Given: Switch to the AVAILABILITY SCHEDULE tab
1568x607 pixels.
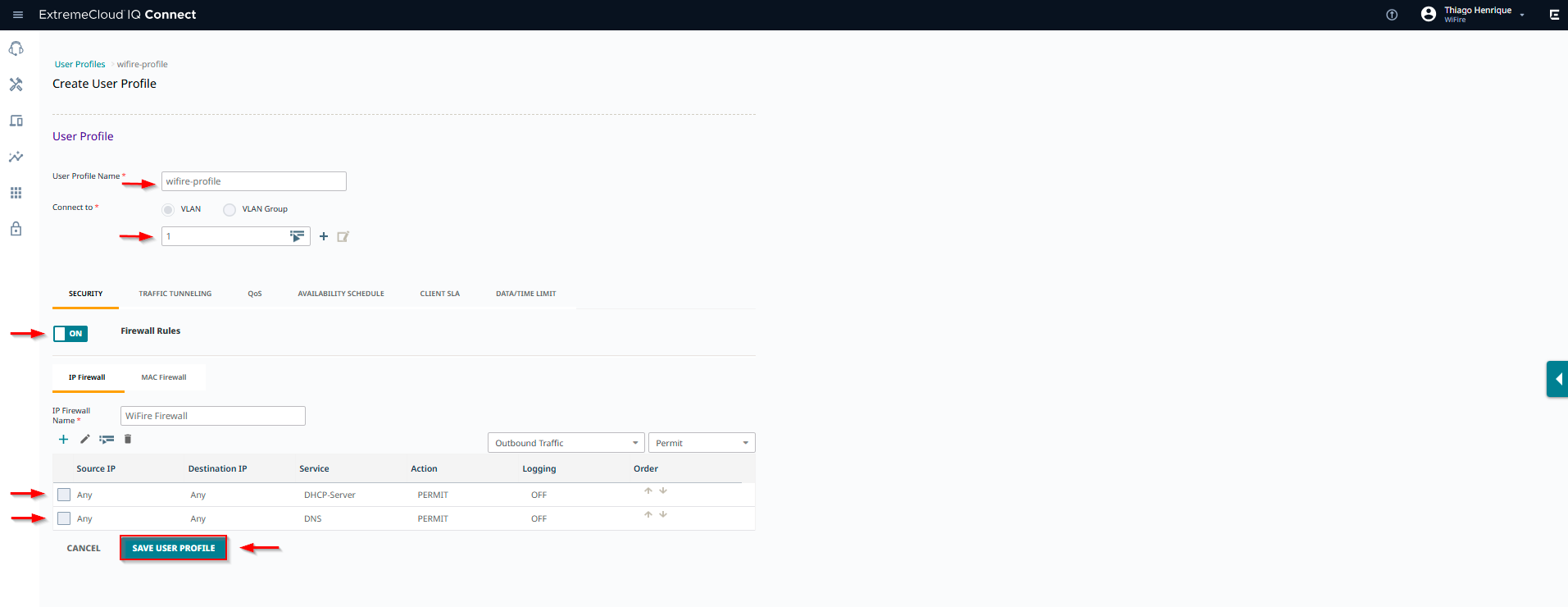Looking at the screenshot, I should click(x=341, y=294).
